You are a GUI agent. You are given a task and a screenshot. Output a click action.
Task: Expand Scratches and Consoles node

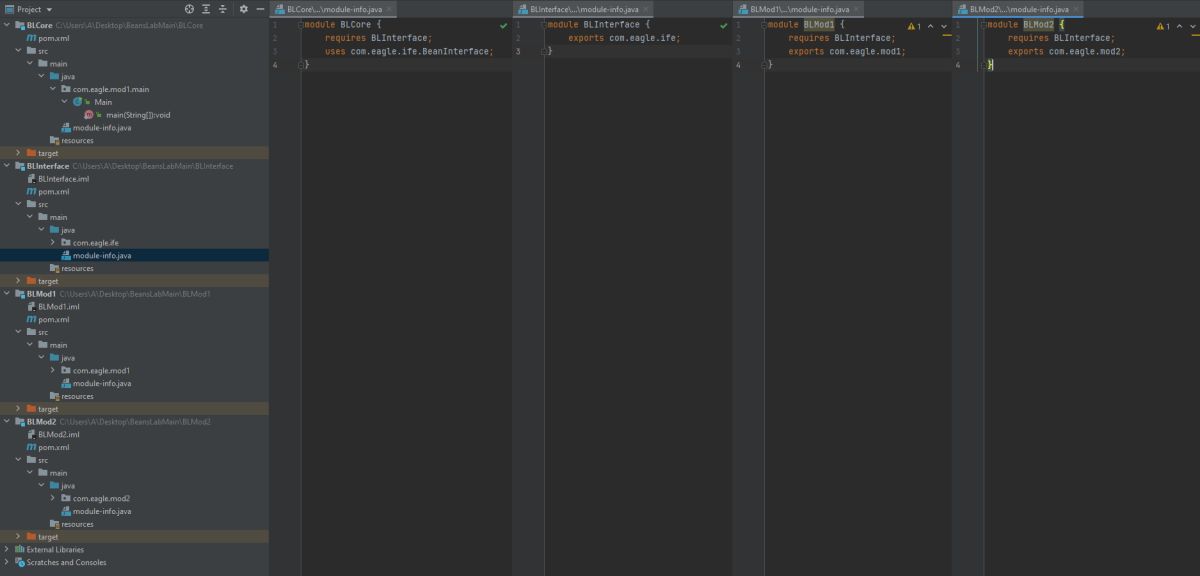point(7,563)
